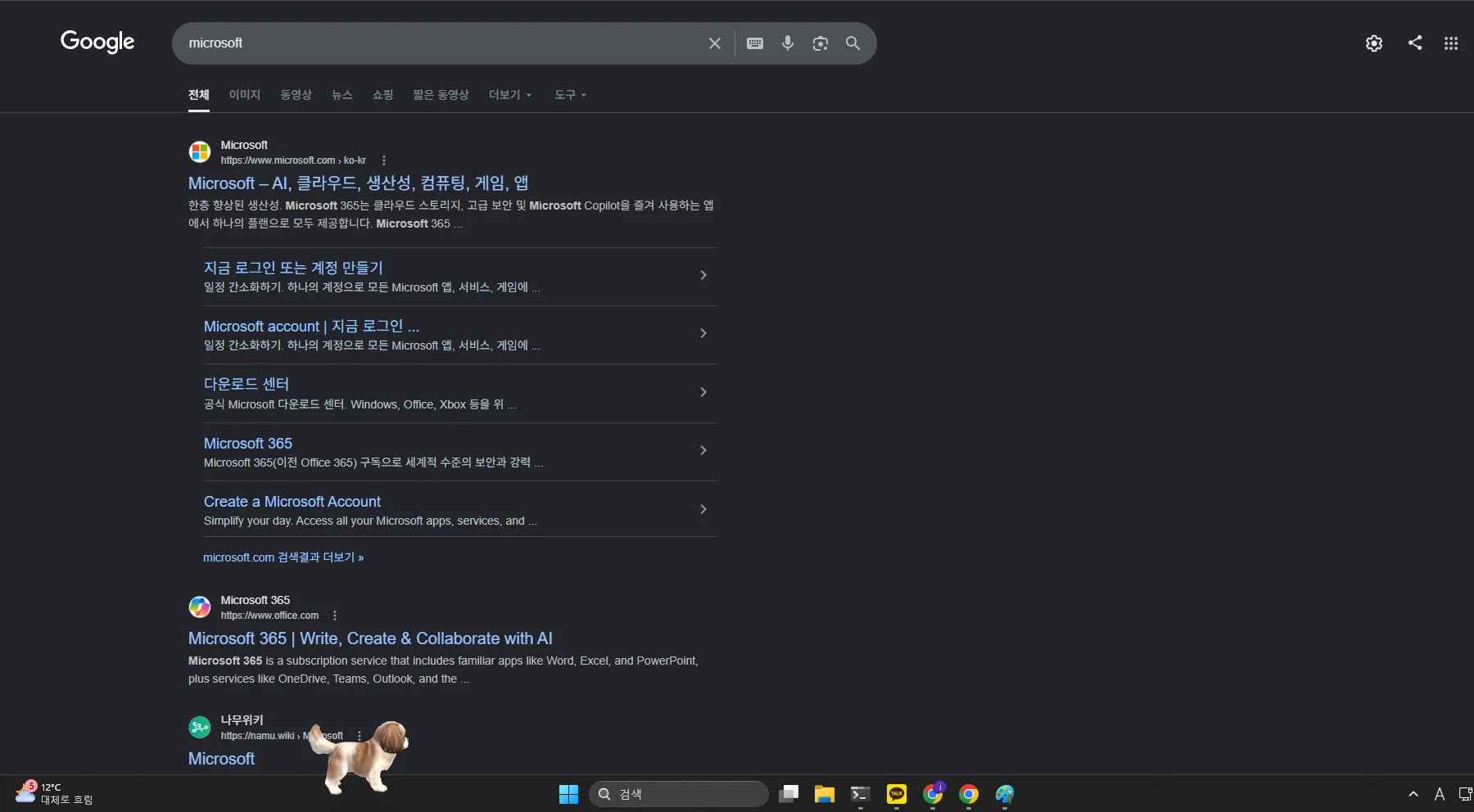1474x812 pixels.
Task: Open the namu.wiki Microsoft result title
Action: click(221, 759)
